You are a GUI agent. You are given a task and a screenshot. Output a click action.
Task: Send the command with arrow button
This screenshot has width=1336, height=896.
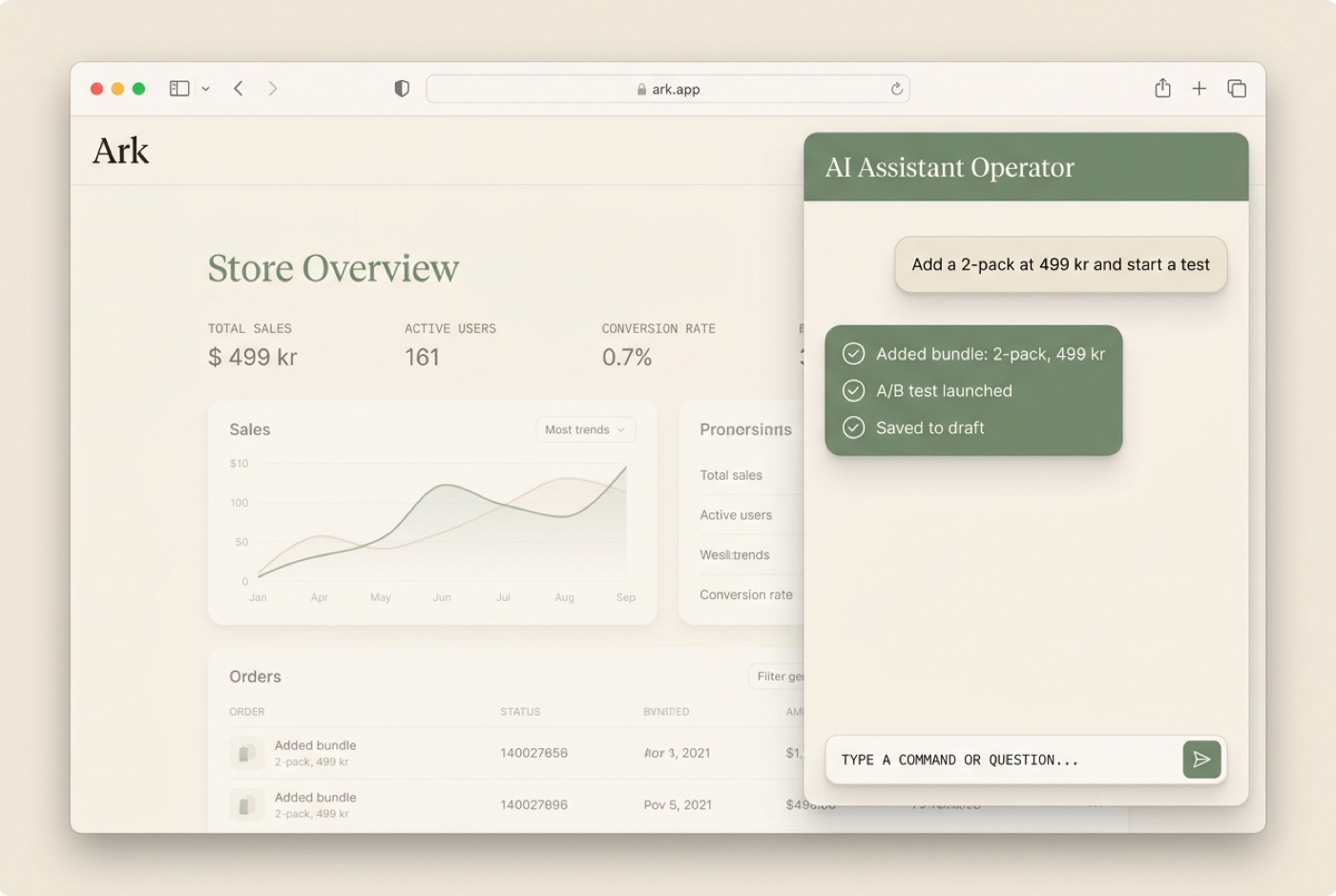(1201, 760)
